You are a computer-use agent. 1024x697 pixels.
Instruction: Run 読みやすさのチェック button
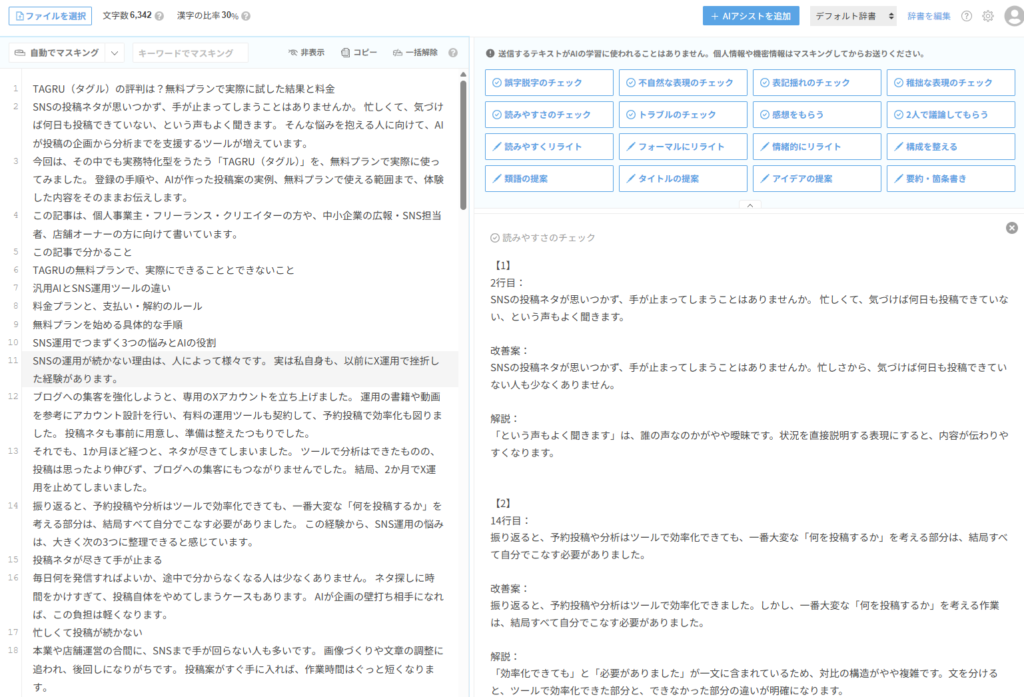[x=549, y=114]
